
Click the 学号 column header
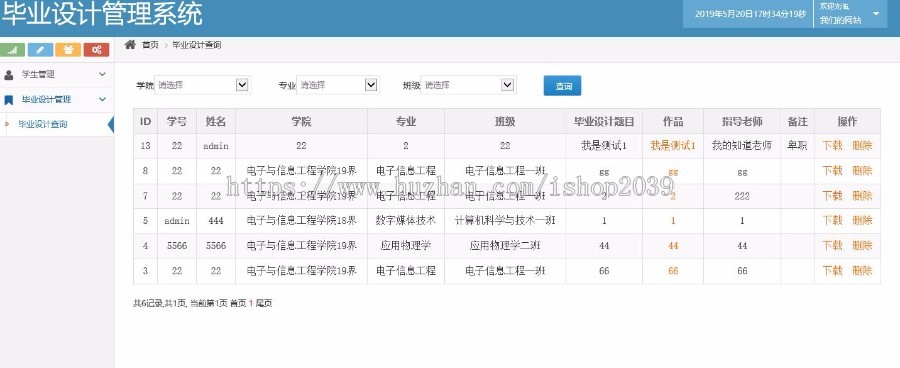pos(177,121)
